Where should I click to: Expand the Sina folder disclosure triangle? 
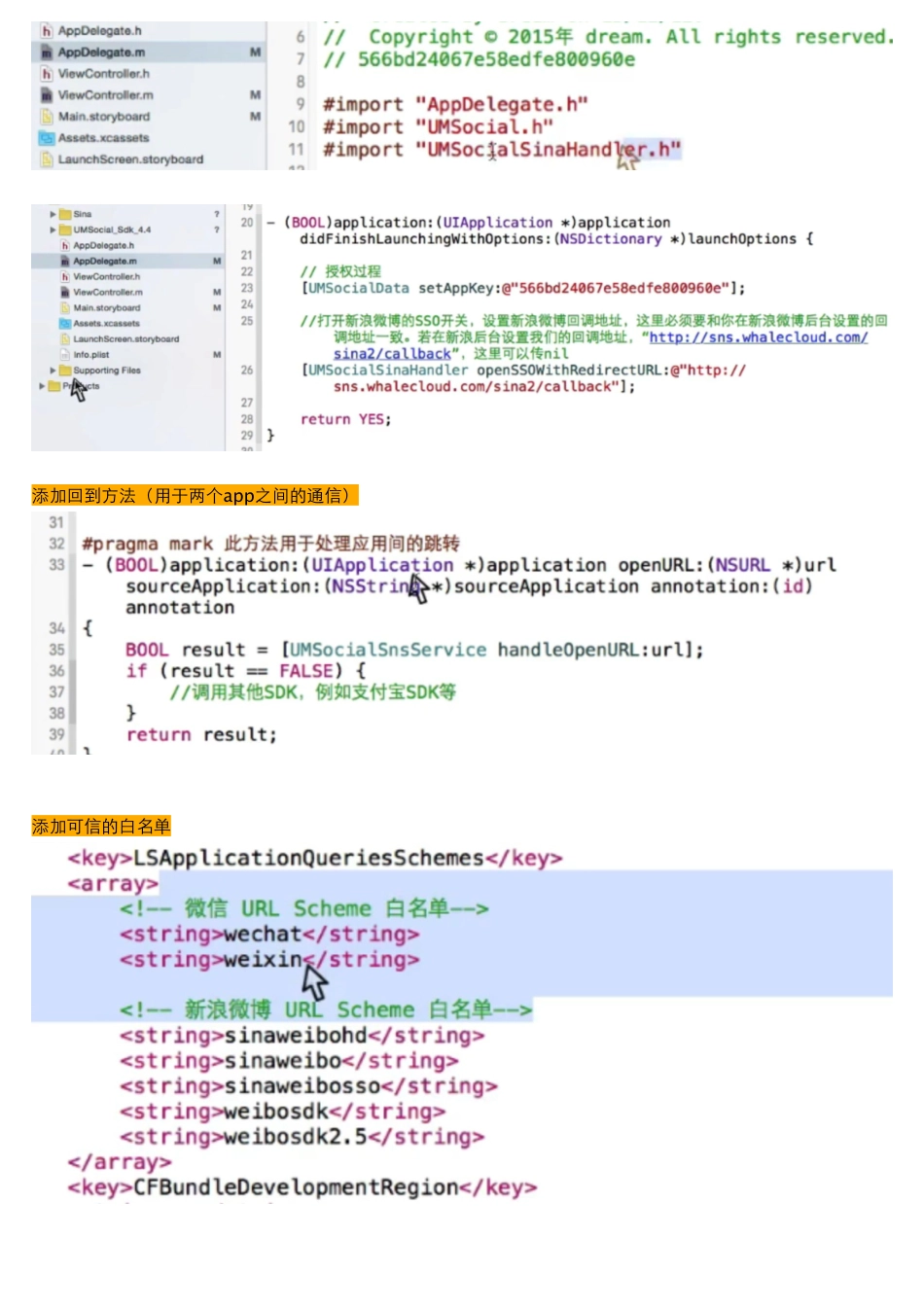pyautogui.click(x=53, y=214)
